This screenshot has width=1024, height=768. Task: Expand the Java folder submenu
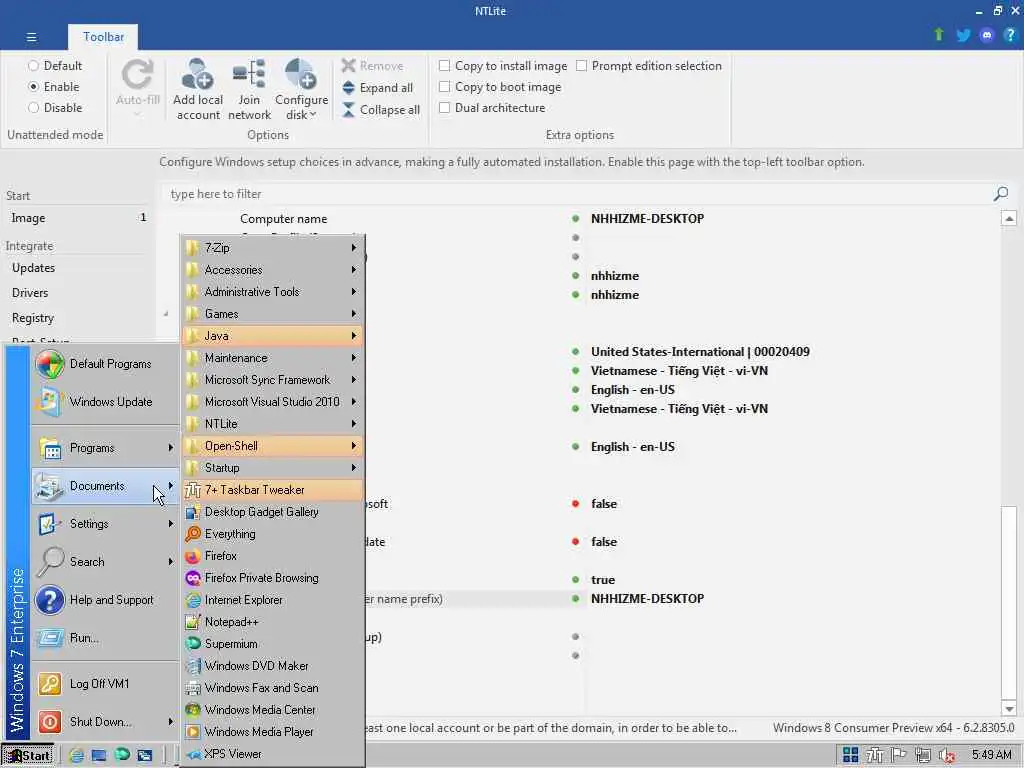coord(273,336)
